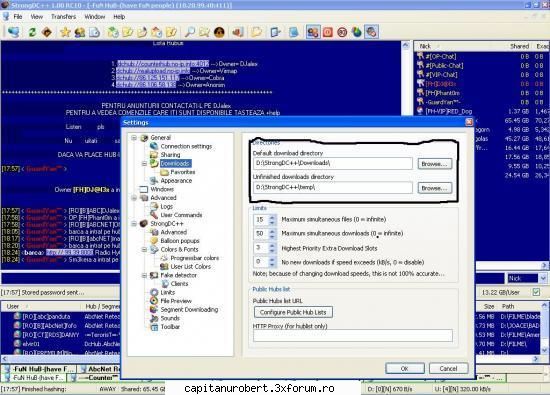Image resolution: width=550 pixels, height=395 pixels.
Task: Collapse the Advanced tree node
Action: 134,198
